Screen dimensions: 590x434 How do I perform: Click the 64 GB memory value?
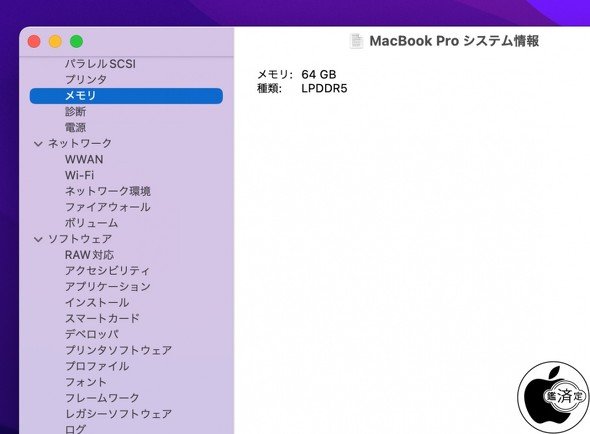point(319,74)
